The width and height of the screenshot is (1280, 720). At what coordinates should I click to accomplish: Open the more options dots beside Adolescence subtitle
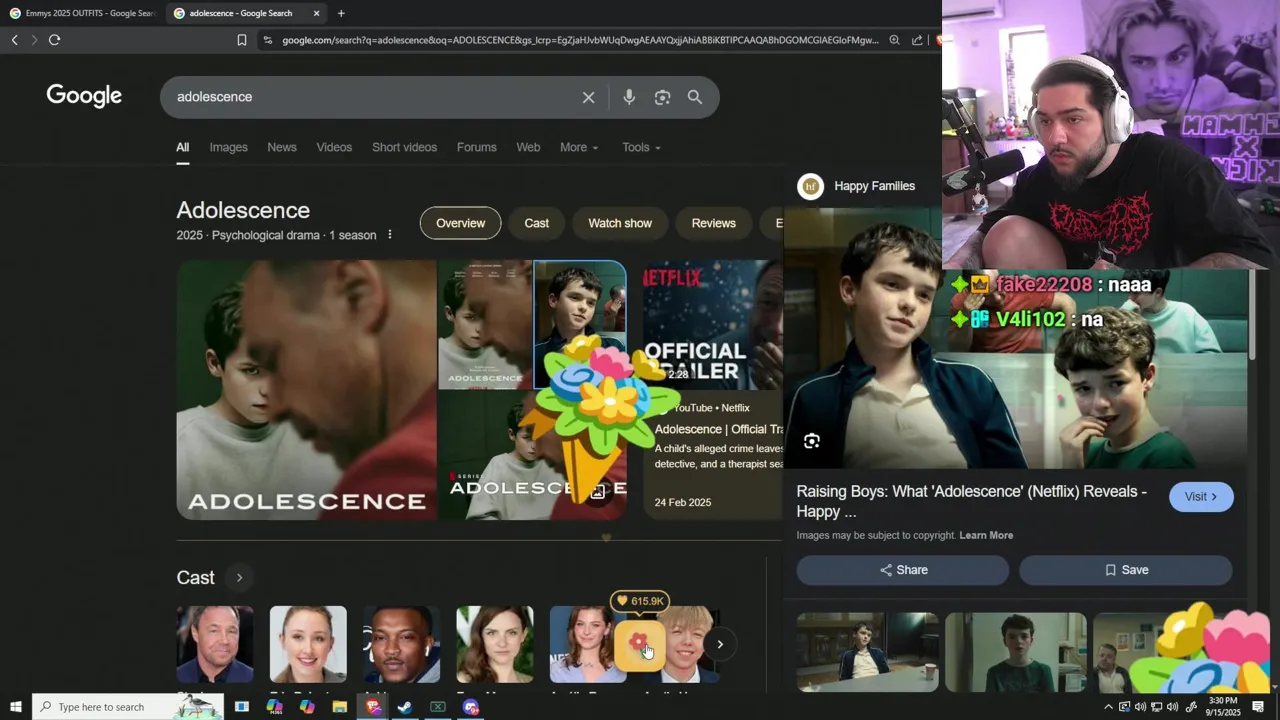pos(390,235)
